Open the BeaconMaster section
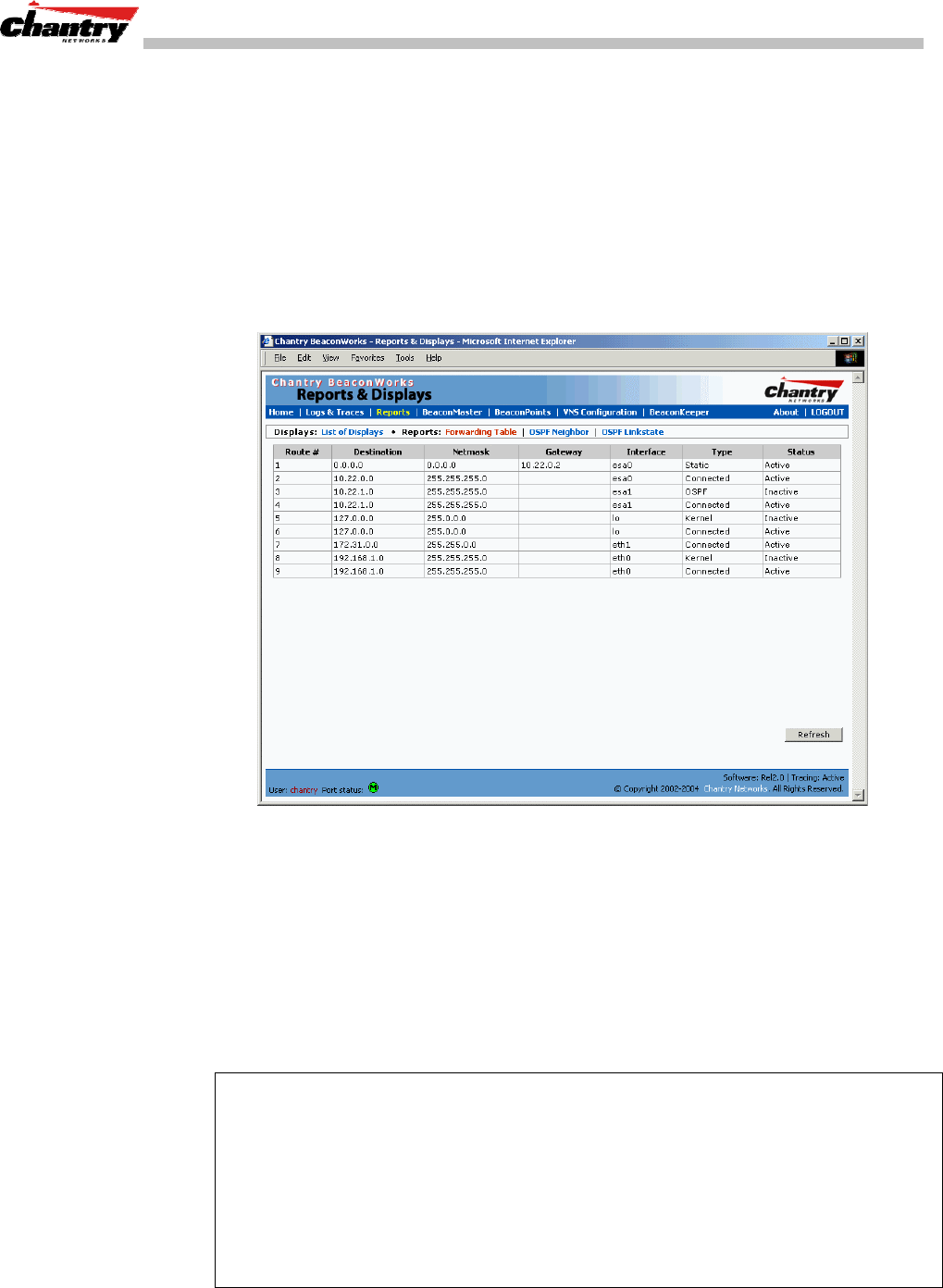Screen dimensions: 943x1288 pyautogui.click(x=452, y=413)
